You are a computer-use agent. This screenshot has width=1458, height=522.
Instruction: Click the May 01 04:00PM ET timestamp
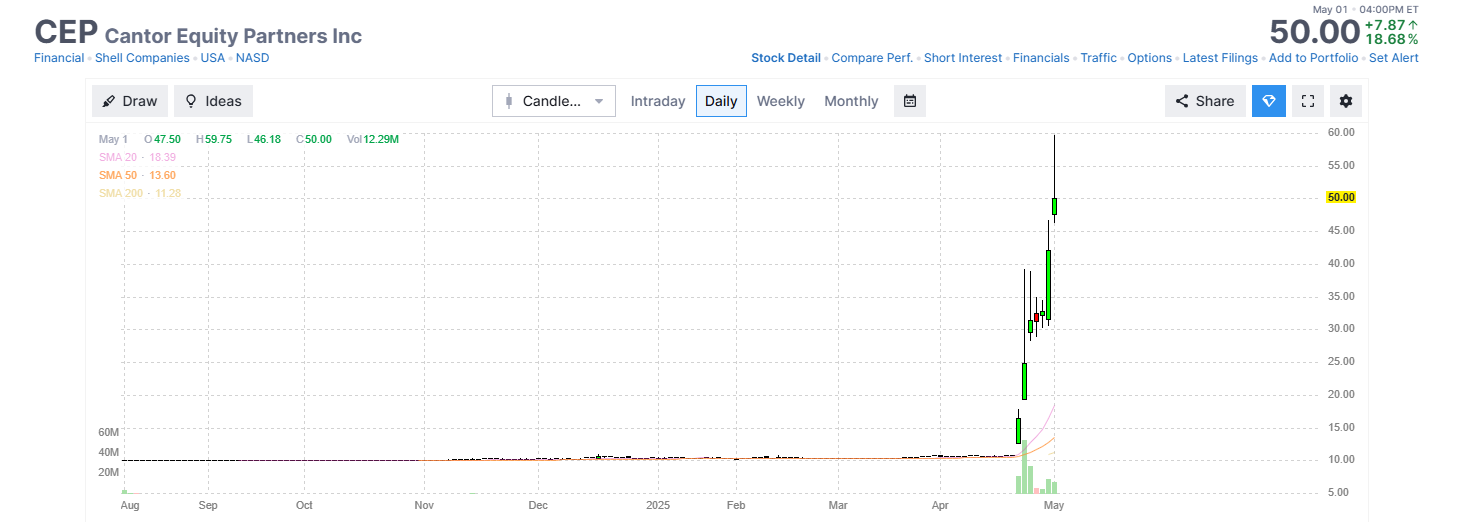point(1365,9)
